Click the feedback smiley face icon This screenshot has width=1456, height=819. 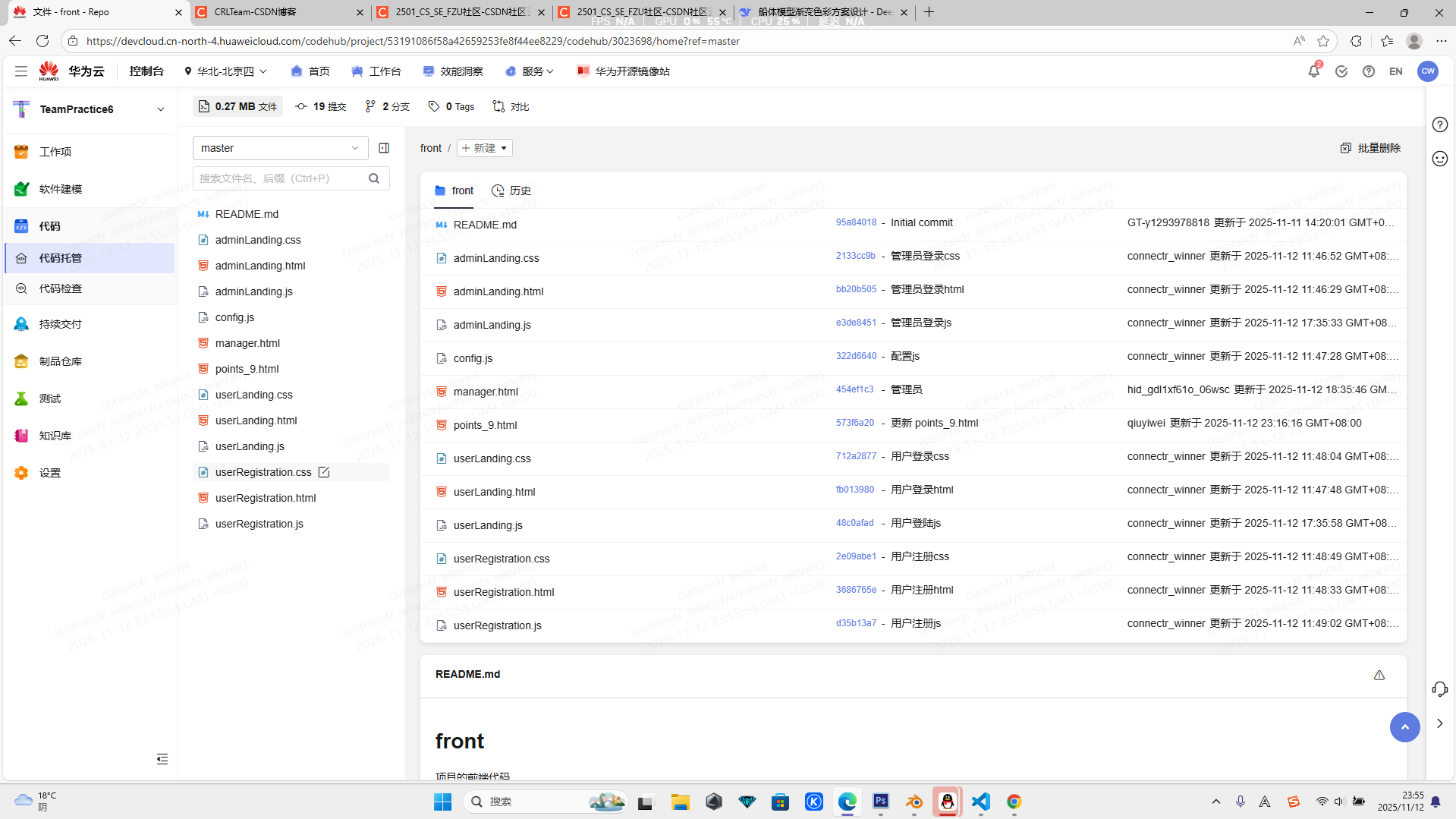pos(1439,159)
